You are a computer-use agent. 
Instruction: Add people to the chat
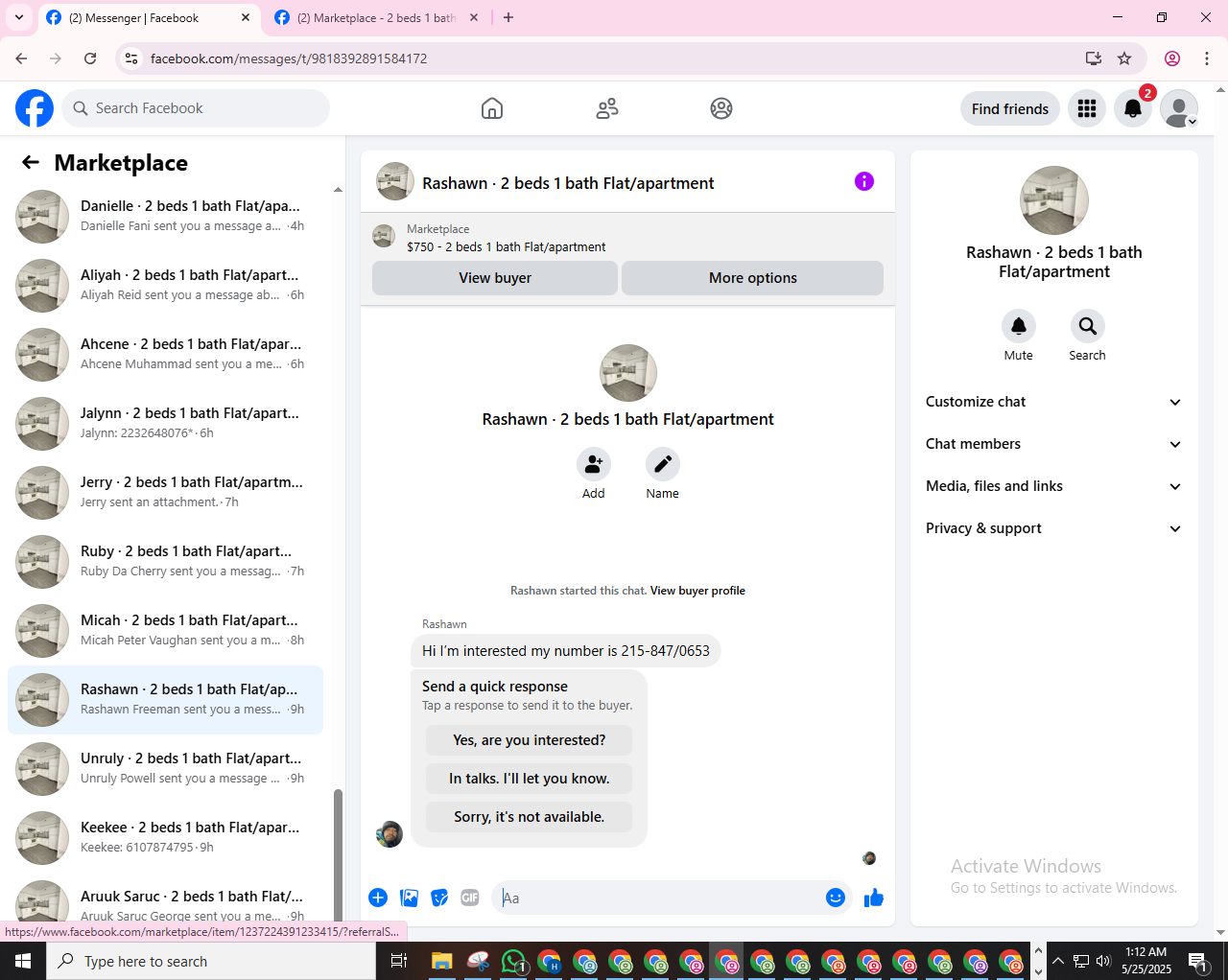[594, 464]
